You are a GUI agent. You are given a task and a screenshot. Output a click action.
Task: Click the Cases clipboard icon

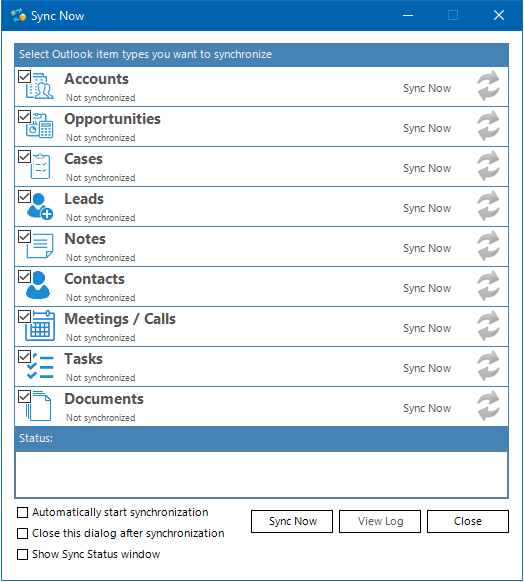click(x=40, y=166)
